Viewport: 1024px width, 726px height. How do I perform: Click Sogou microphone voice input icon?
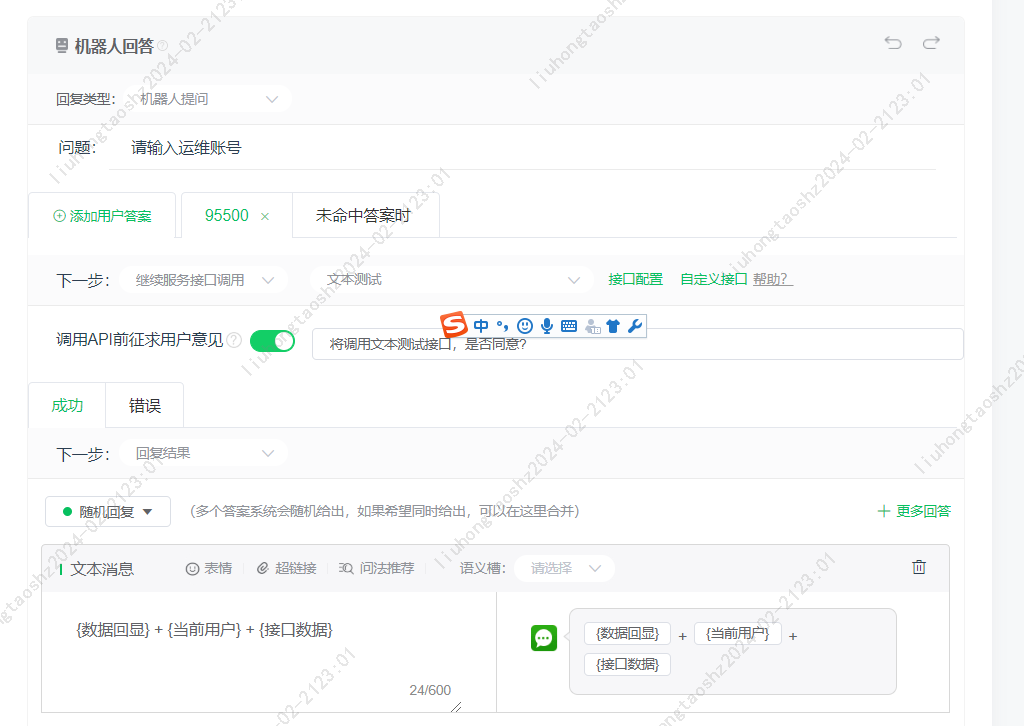[x=547, y=326]
